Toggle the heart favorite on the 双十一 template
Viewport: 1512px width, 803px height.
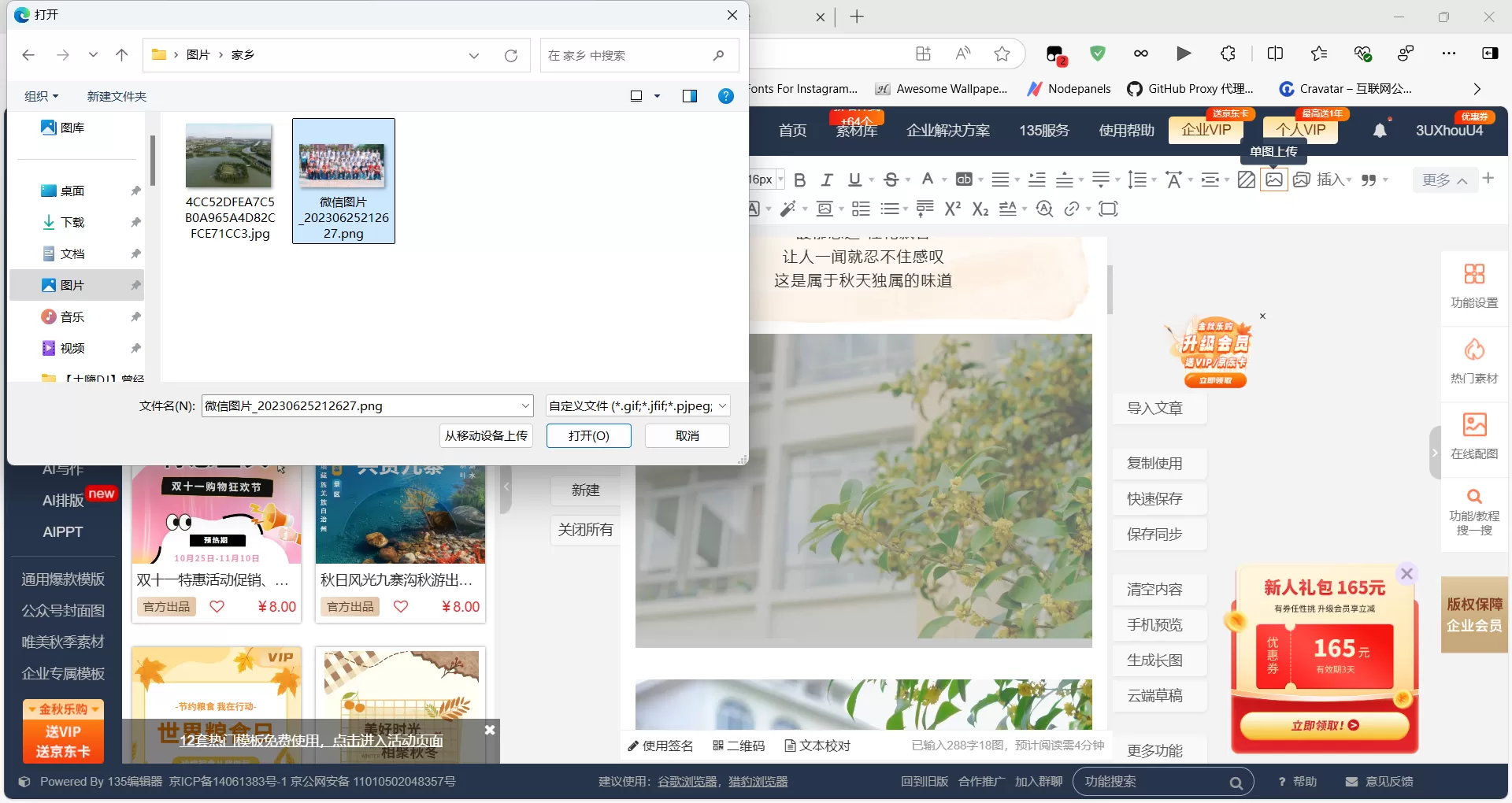(217, 606)
